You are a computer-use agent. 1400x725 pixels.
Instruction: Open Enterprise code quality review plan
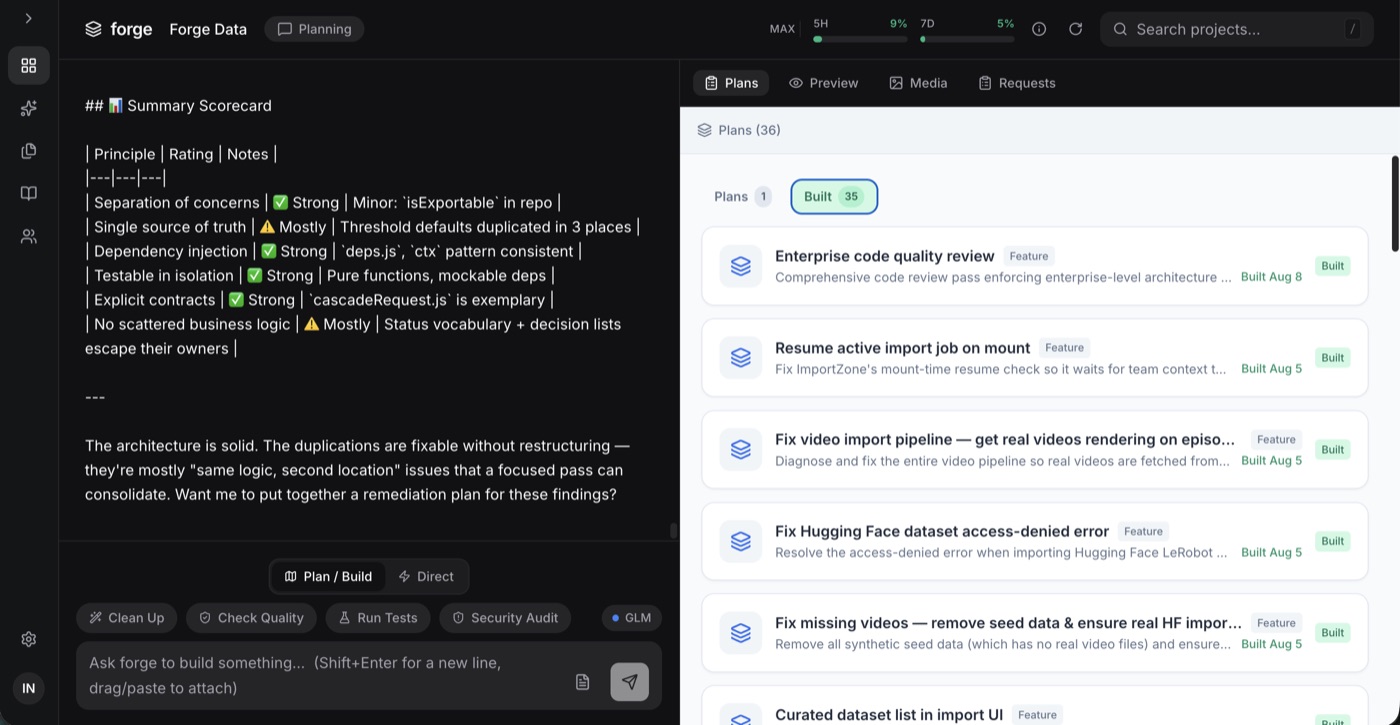click(x=1035, y=266)
